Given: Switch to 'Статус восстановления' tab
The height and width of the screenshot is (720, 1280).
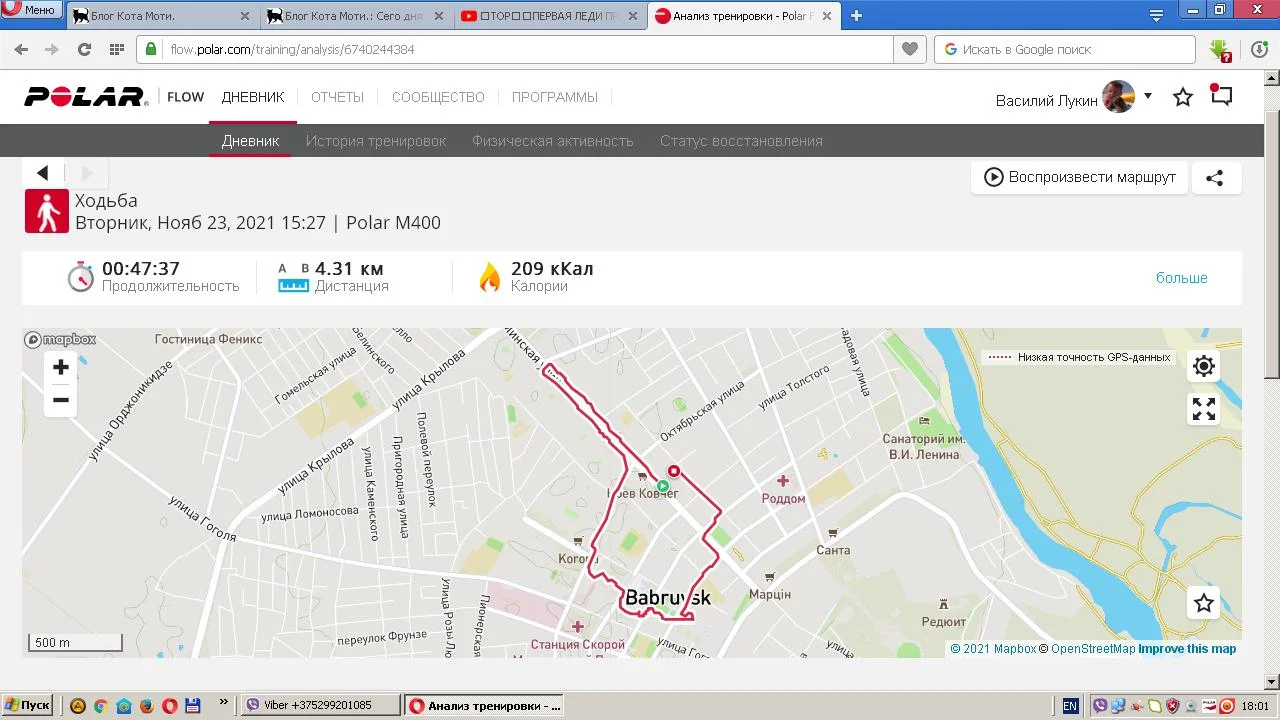Looking at the screenshot, I should pyautogui.click(x=741, y=141).
